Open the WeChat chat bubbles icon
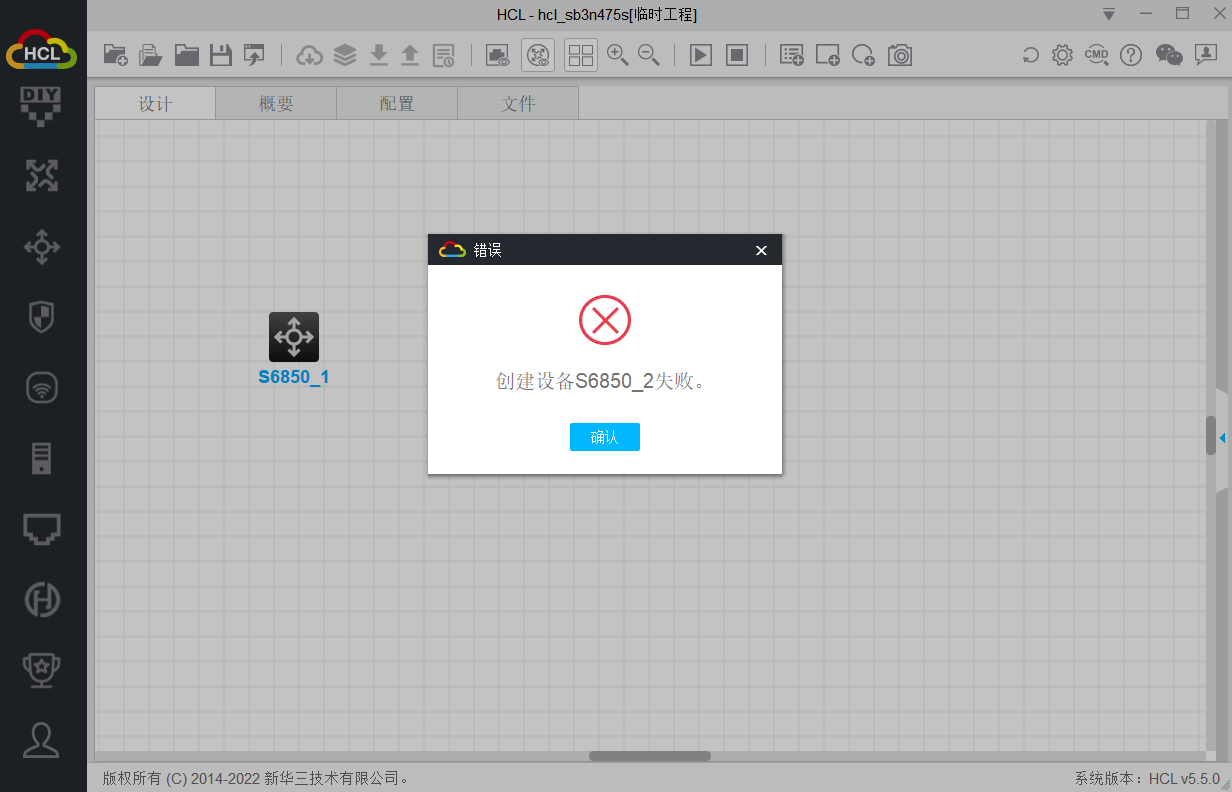This screenshot has width=1232, height=792. coord(1169,55)
